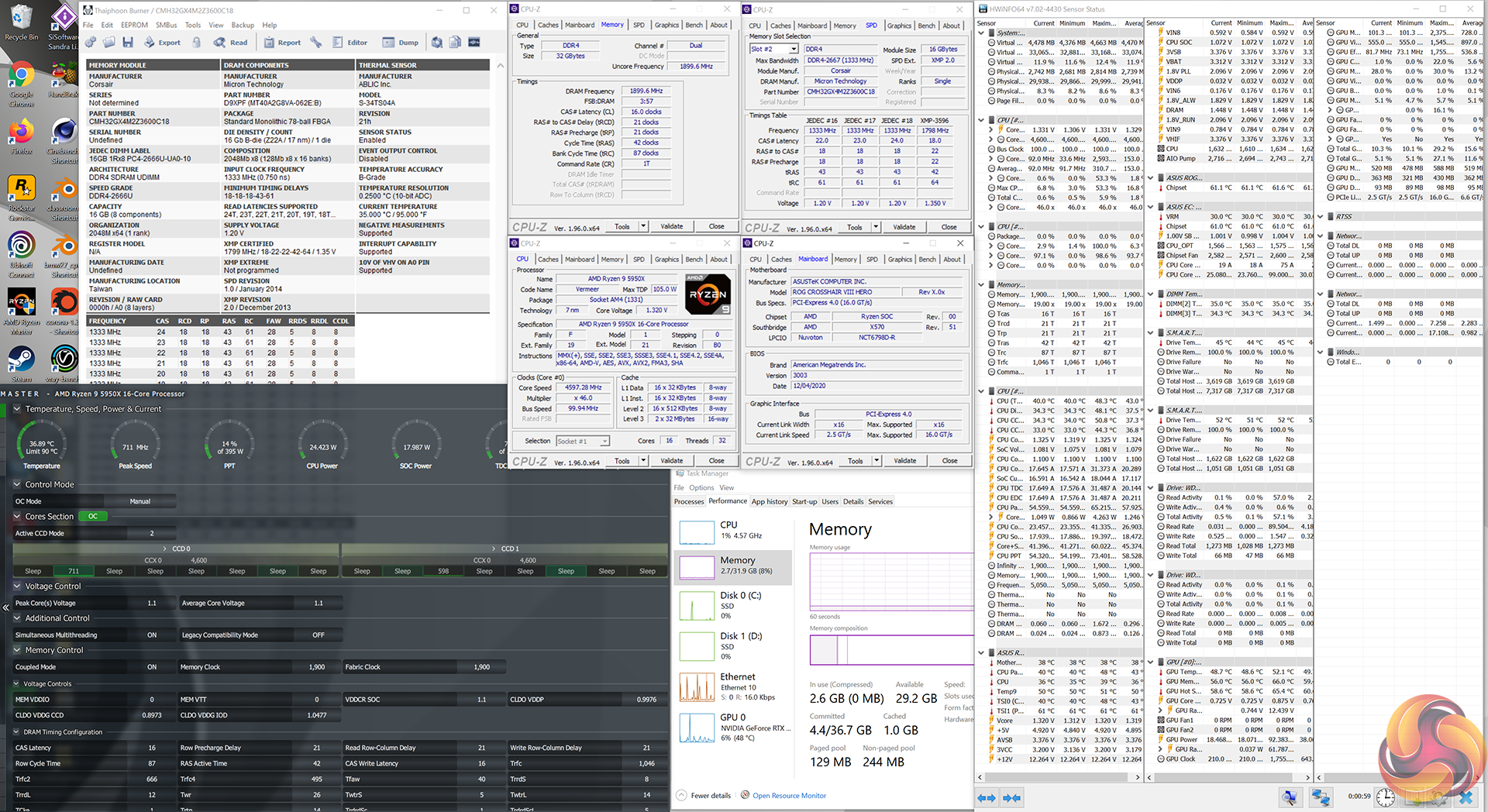Switch to Performance tab in Task Manager

[x=727, y=501]
